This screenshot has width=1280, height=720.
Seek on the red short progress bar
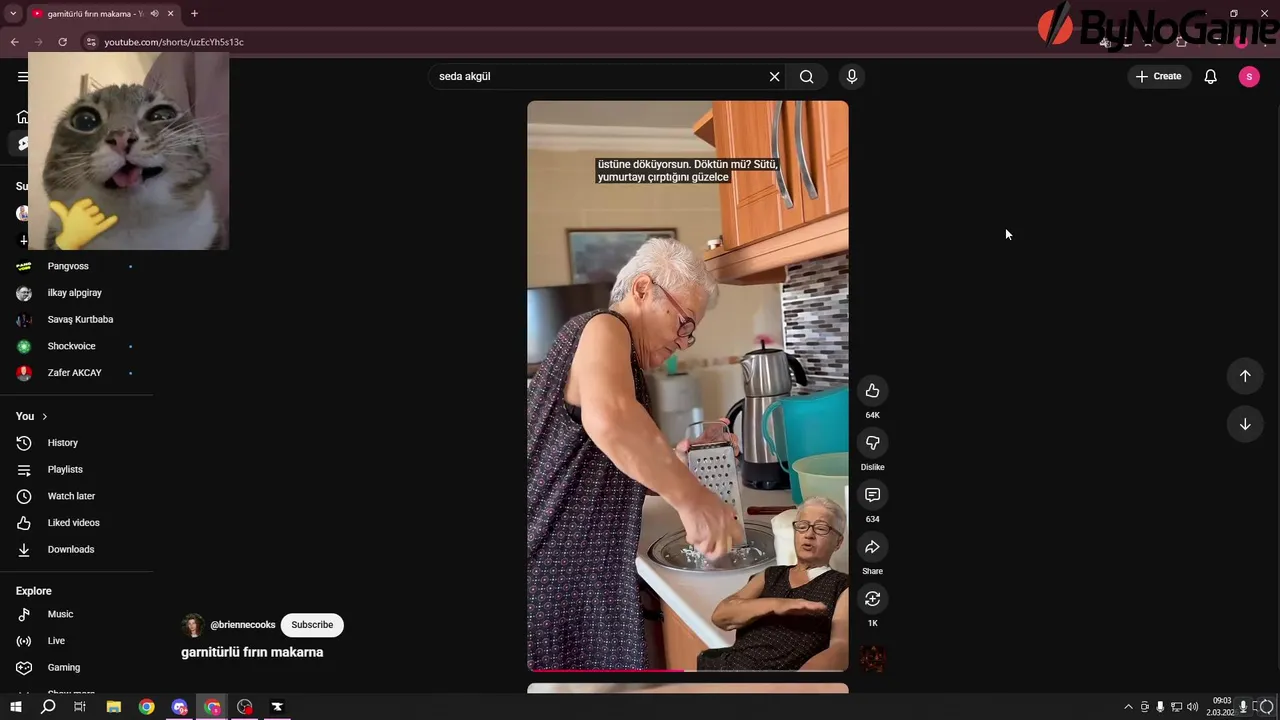(x=688, y=670)
